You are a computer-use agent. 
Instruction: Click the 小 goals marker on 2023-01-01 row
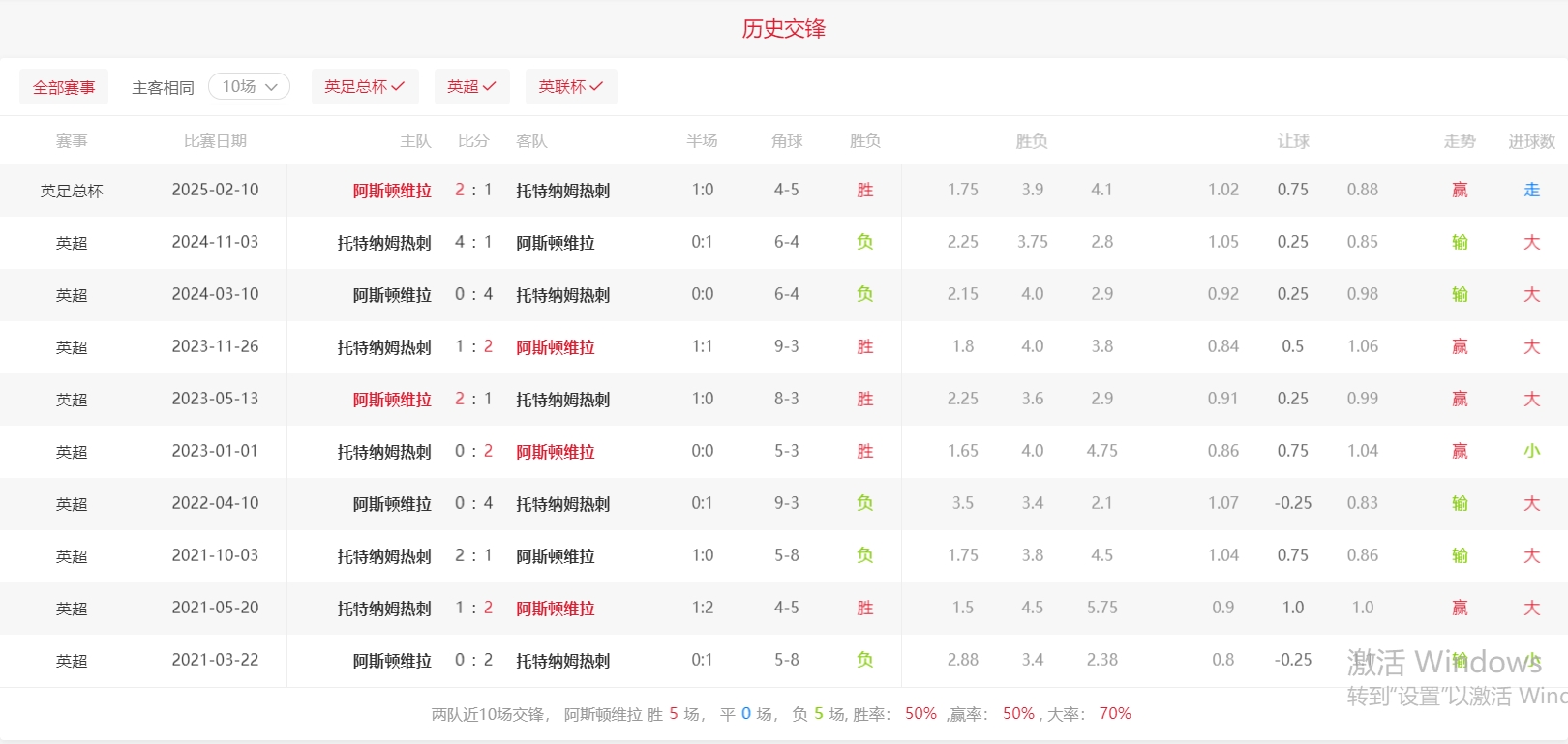click(1531, 452)
